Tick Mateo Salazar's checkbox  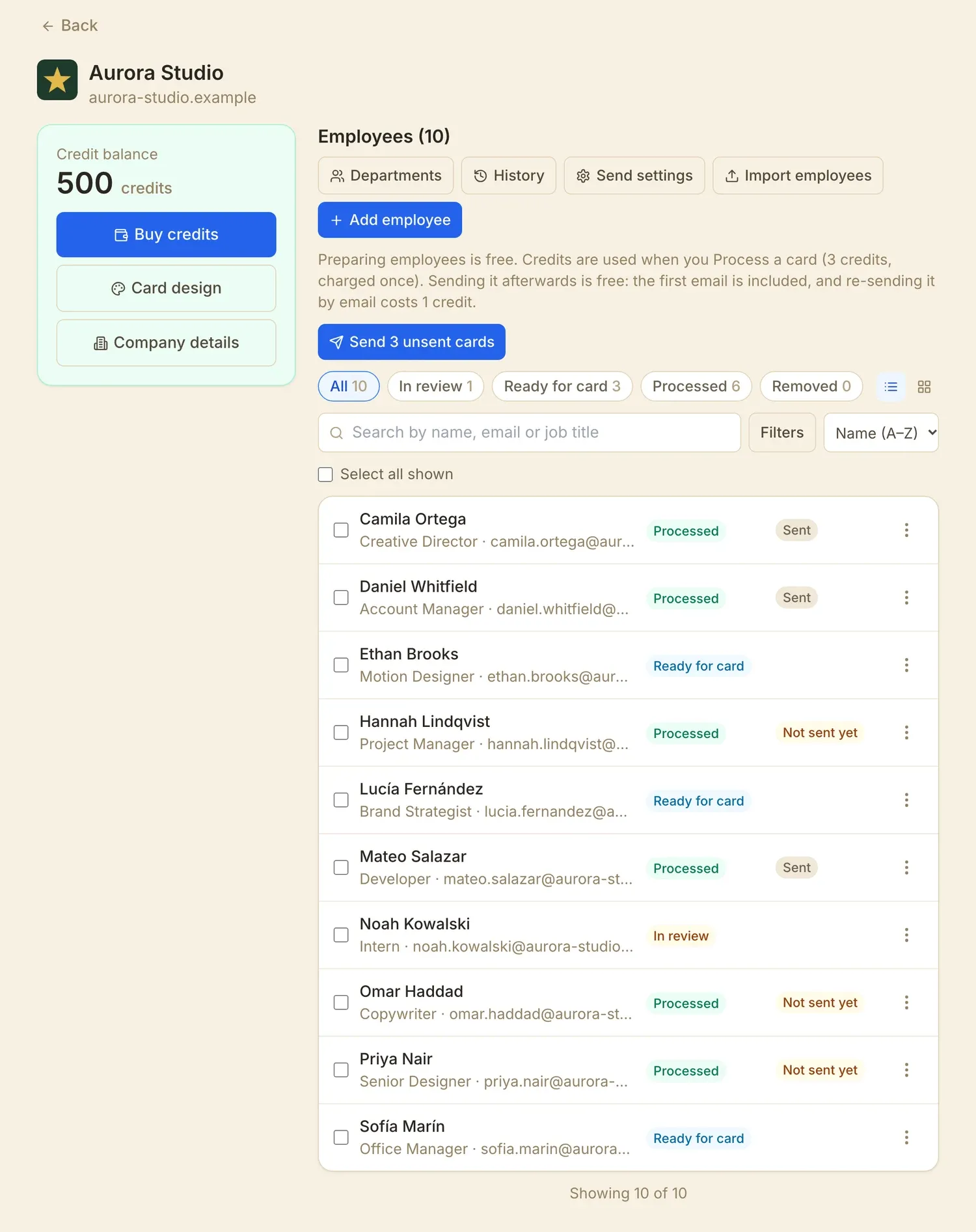341,868
